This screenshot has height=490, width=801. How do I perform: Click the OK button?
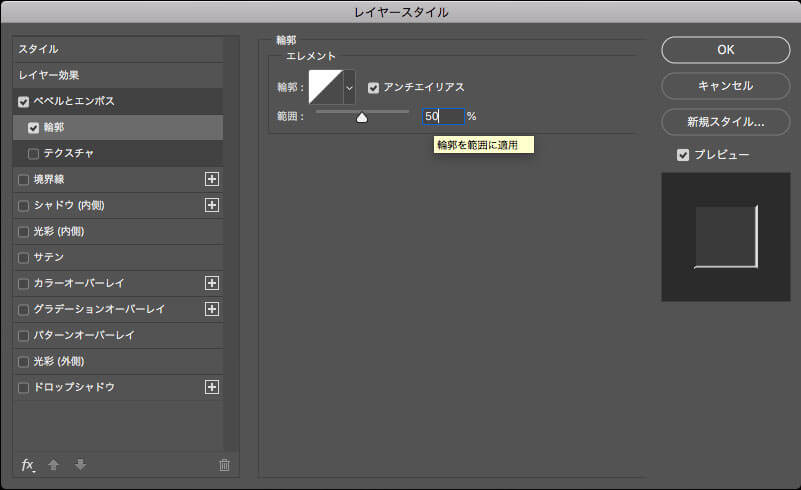tap(725, 50)
